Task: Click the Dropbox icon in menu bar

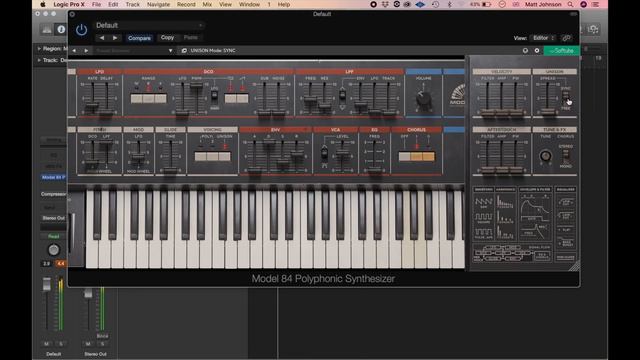Action: pyautogui.click(x=385, y=4)
